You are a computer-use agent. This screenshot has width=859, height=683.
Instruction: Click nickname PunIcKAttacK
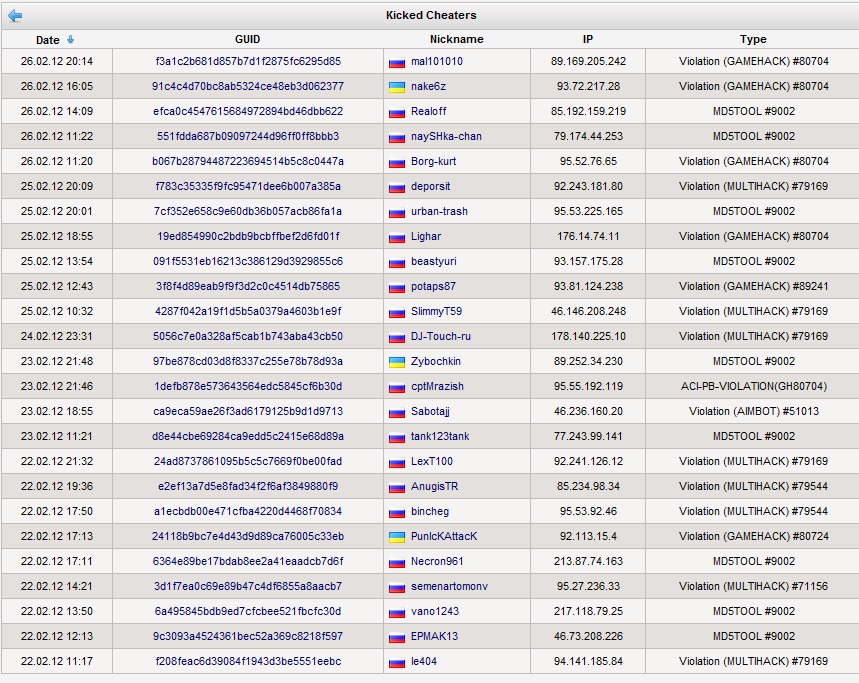(444, 536)
